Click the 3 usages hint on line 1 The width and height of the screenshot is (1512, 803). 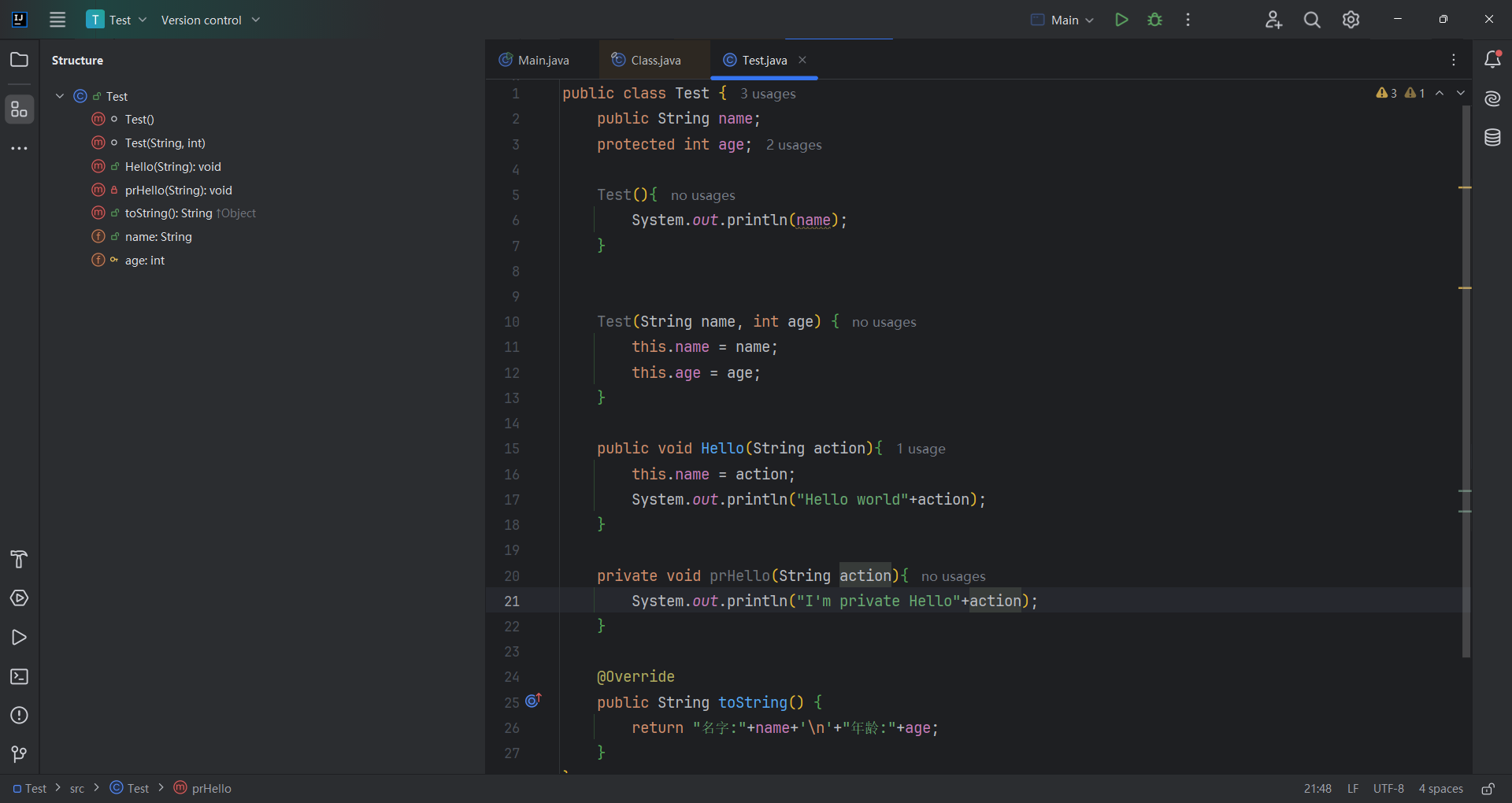[x=768, y=94]
